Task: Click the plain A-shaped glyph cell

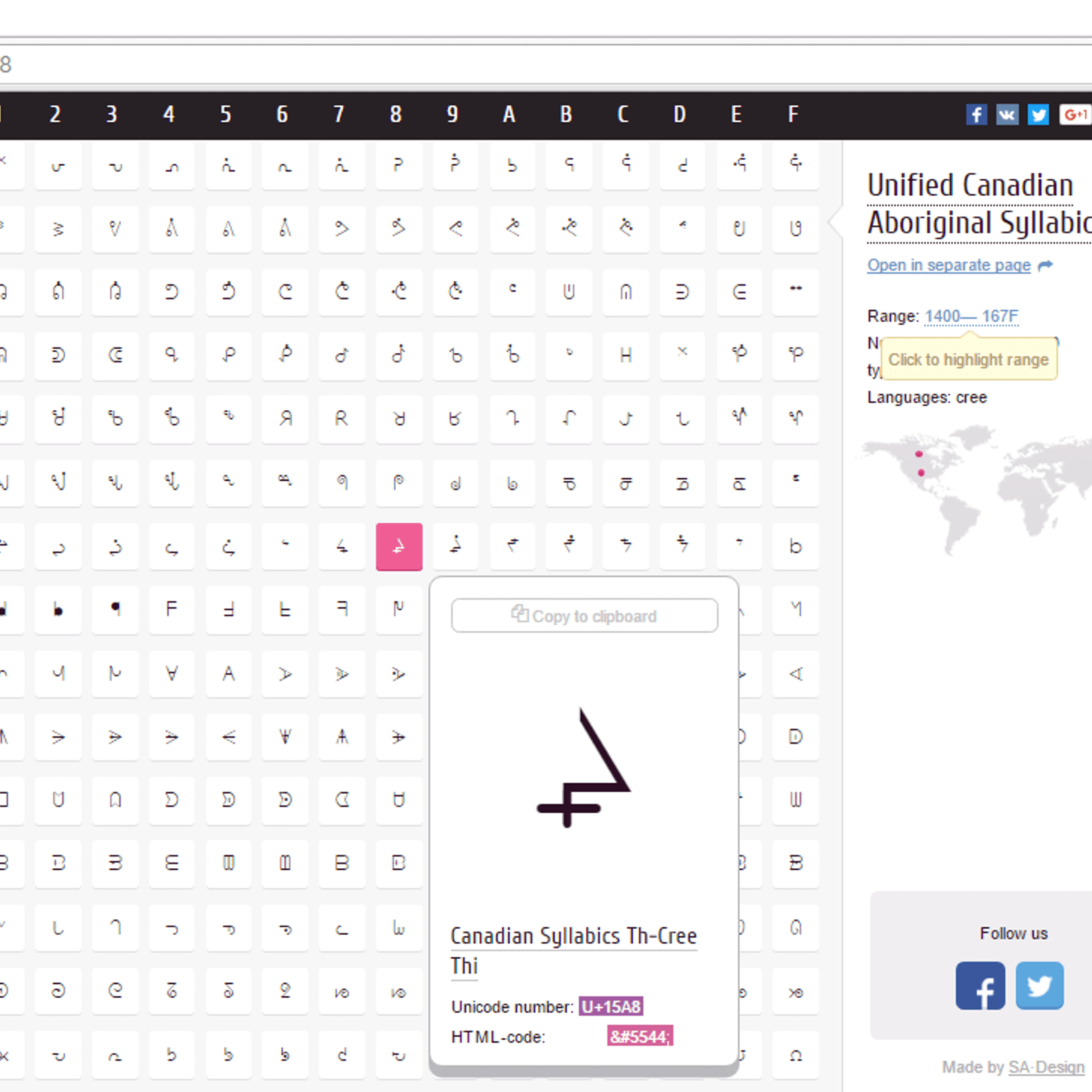Action: [229, 674]
